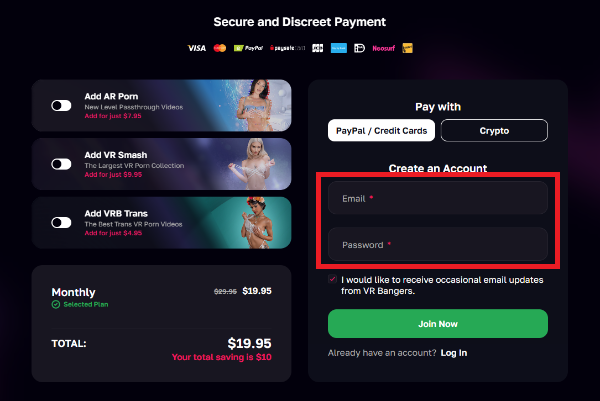This screenshot has width=600, height=401.
Task: Select the Monthly plan row
Action: tap(161, 296)
